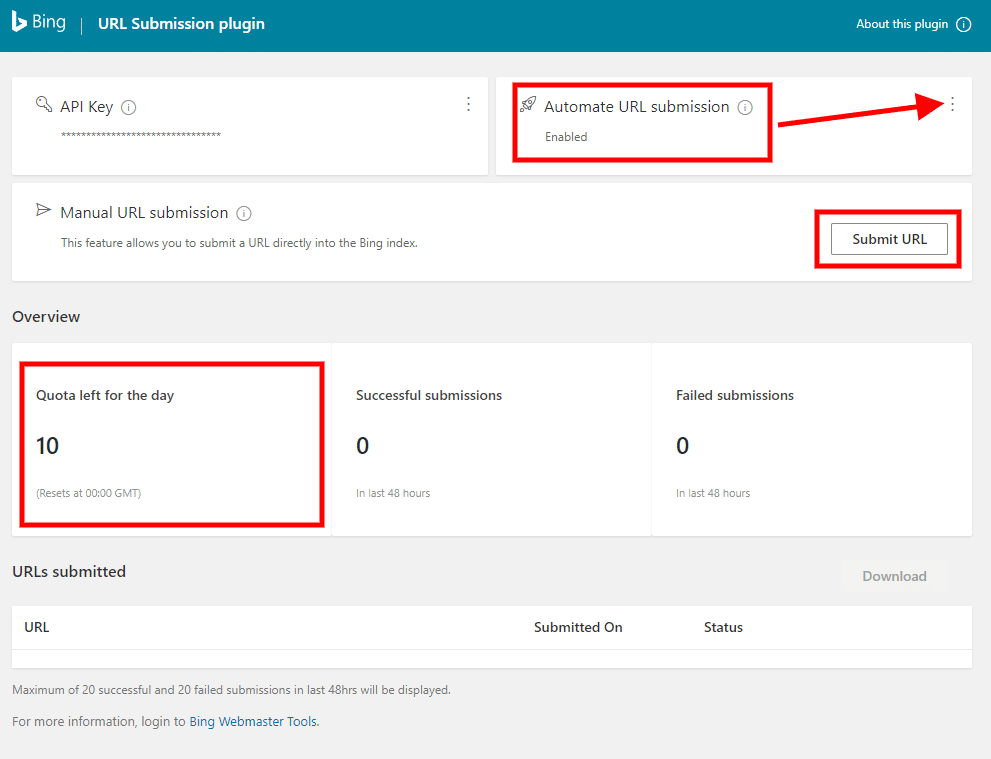991x759 pixels.
Task: Open API Key options three-dot menu
Action: click(x=468, y=104)
